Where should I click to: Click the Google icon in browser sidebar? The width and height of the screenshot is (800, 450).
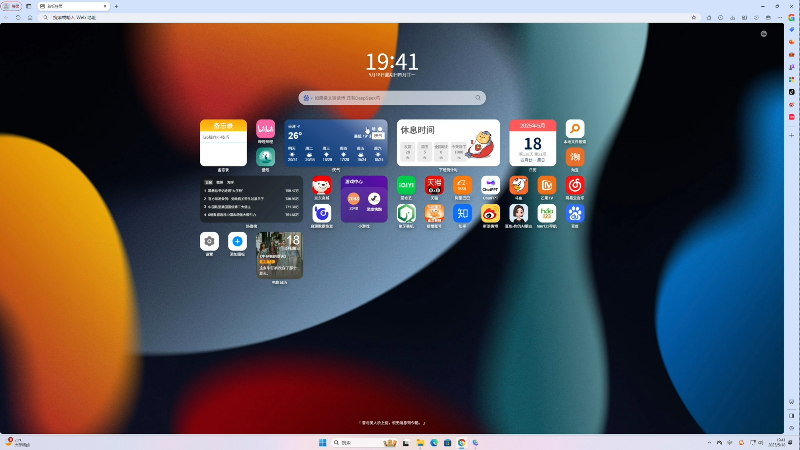point(791,17)
